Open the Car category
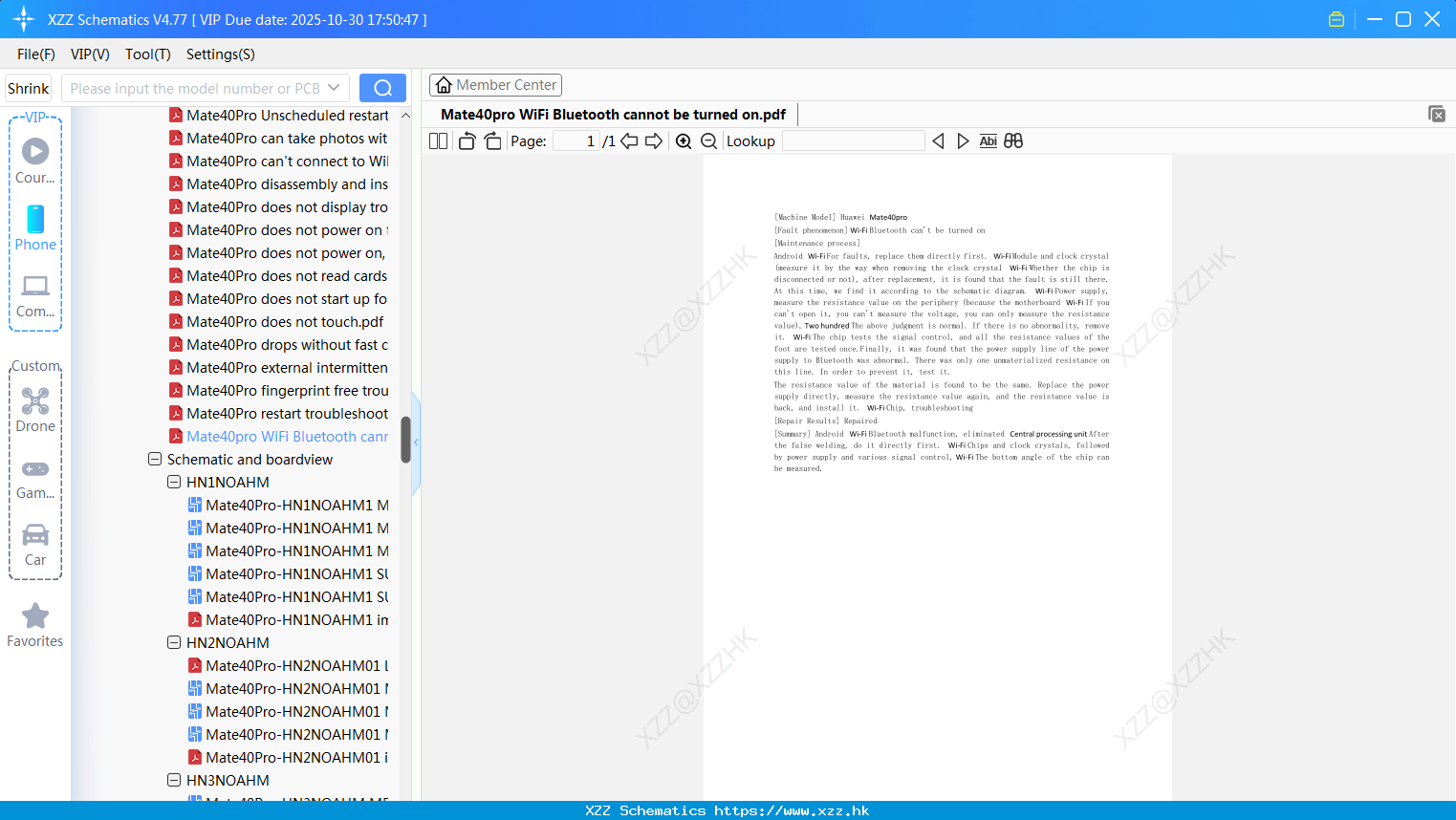This screenshot has height=820, width=1456. (35, 545)
